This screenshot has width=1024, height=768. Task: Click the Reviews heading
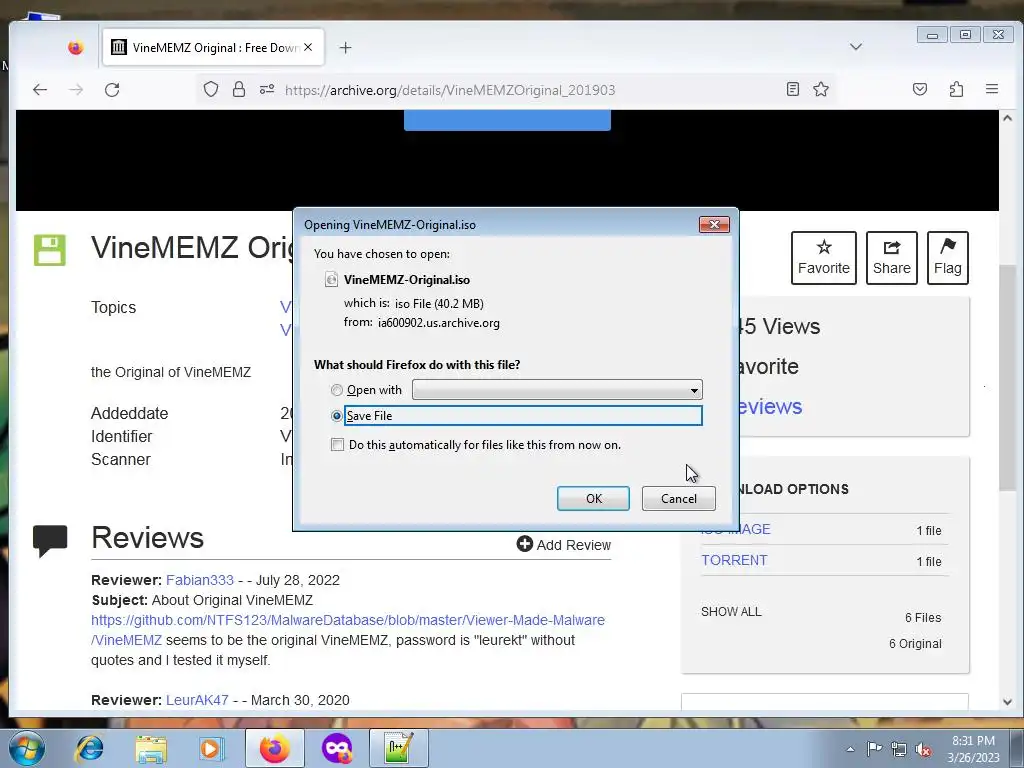click(x=148, y=538)
